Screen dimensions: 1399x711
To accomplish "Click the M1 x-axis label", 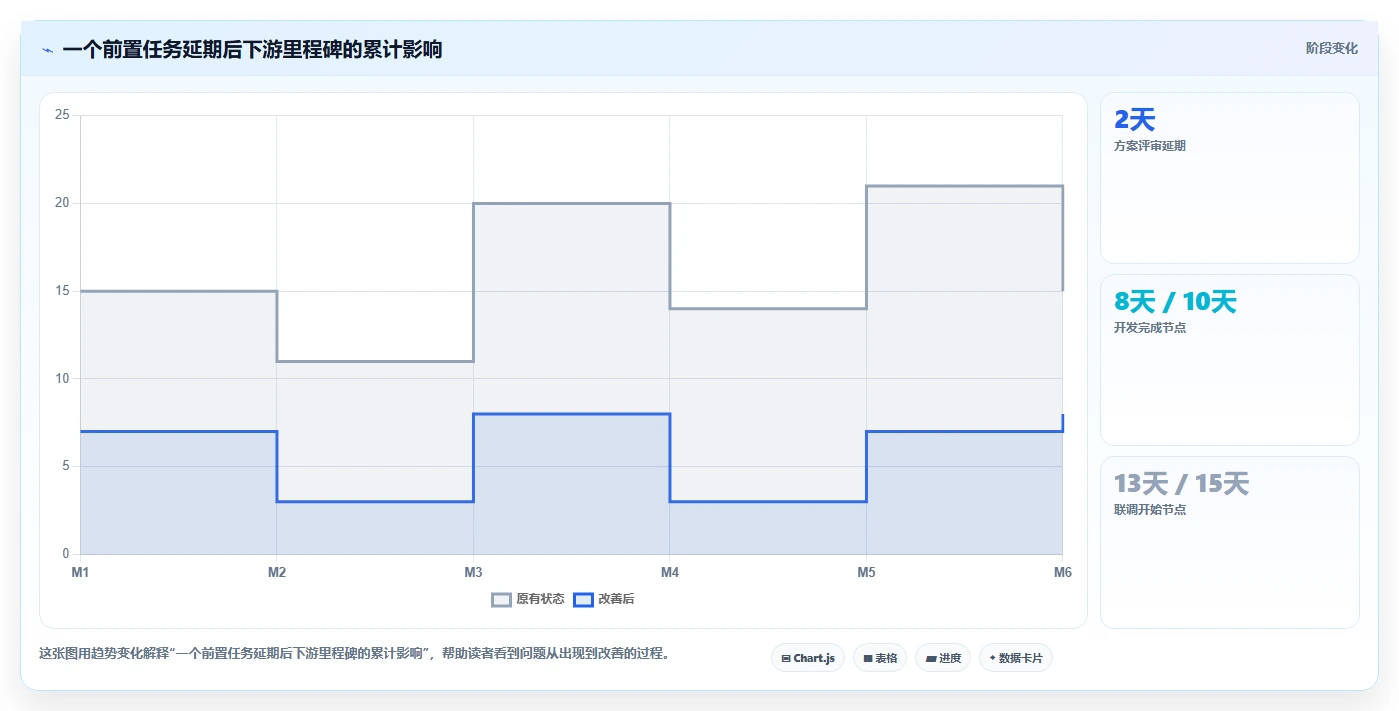I will (80, 572).
